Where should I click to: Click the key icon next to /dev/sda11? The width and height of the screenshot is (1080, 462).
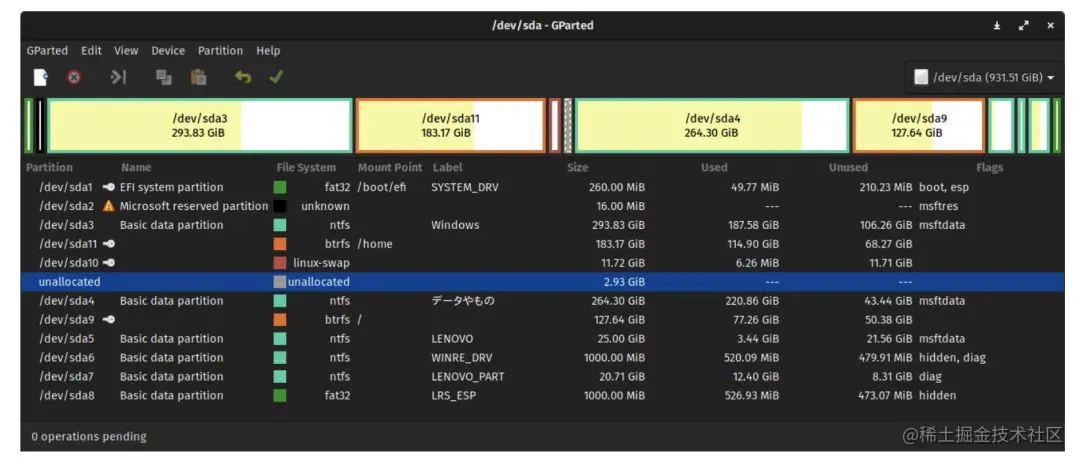click(109, 244)
